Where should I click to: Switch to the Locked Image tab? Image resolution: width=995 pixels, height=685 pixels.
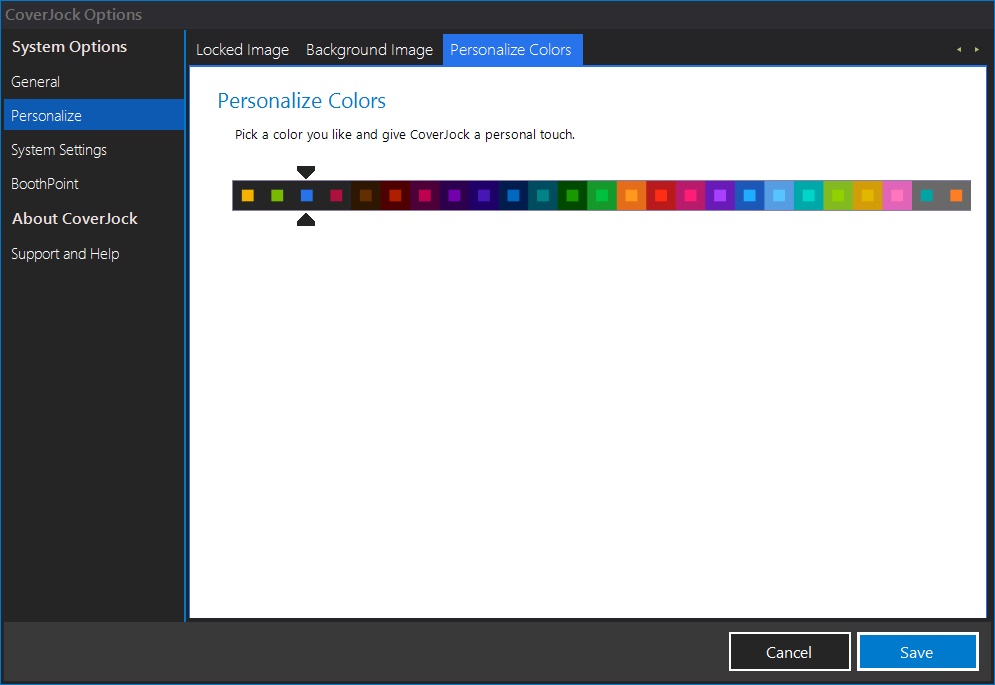pos(242,50)
